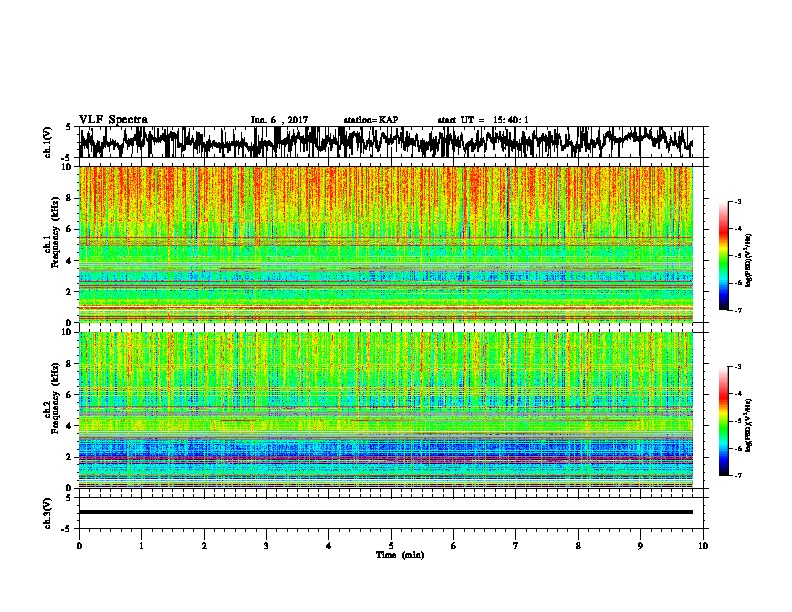
Task: Click the "3" tick label on the time axis
Action: point(266,546)
